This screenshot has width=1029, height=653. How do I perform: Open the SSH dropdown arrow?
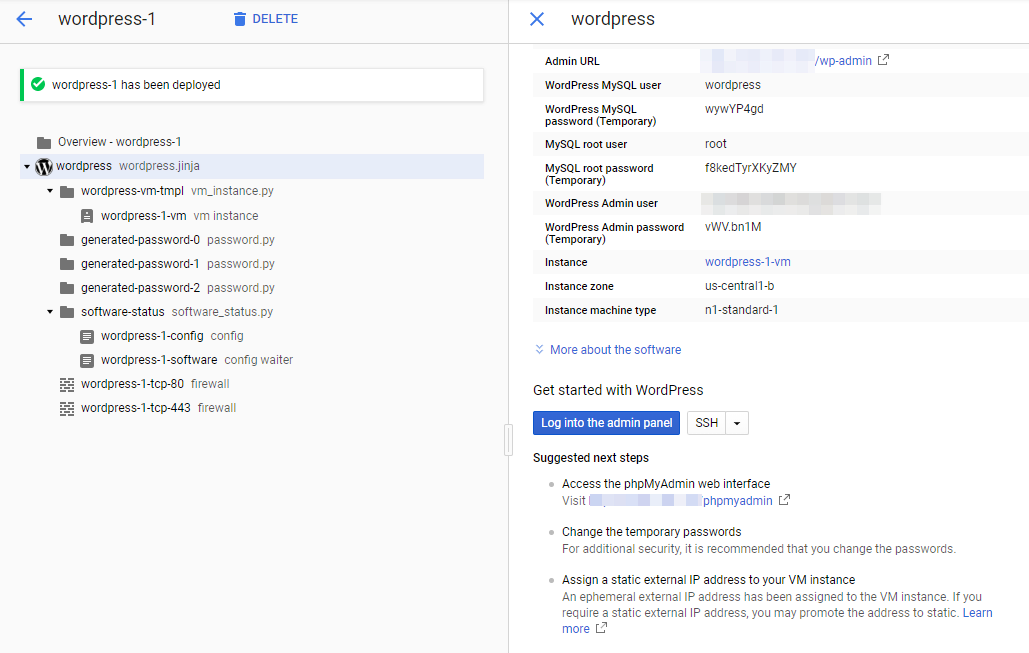[x=737, y=423]
